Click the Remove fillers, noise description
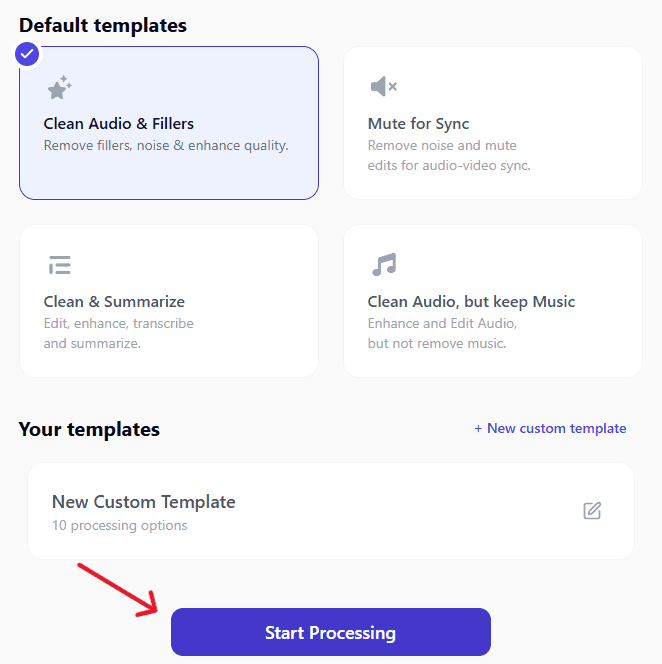This screenshot has height=664, width=662. [x=166, y=146]
